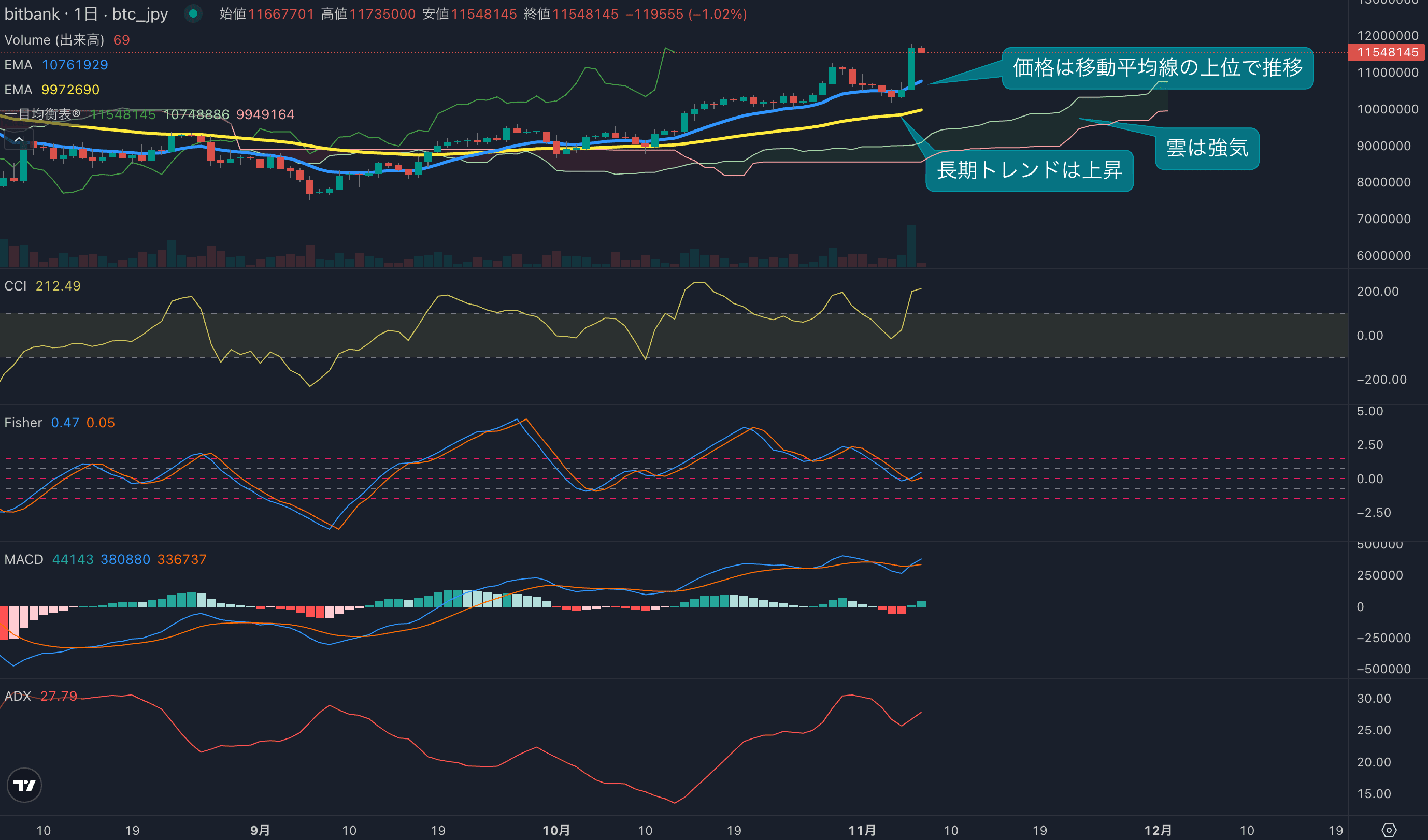Screen dimensions: 1428x840
Task: Collapse the indicator legend with chevron
Action: 19,139
